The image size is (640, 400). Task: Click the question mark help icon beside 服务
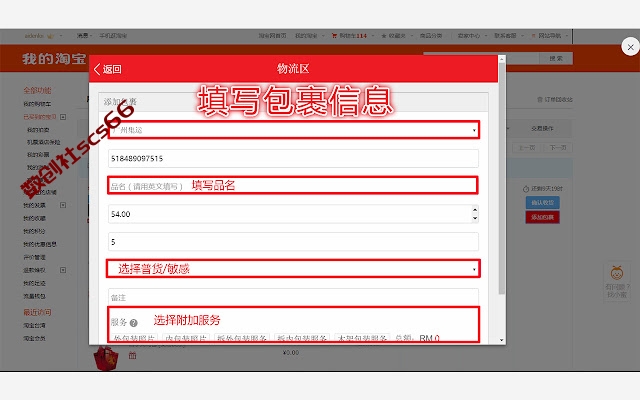(133, 323)
